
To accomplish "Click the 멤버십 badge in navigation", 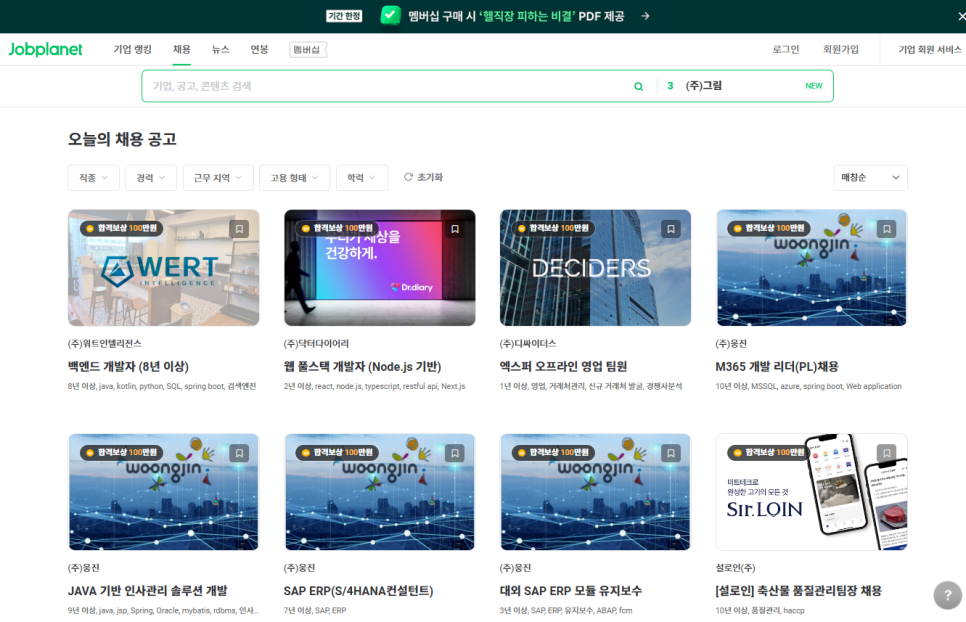I will point(307,49).
